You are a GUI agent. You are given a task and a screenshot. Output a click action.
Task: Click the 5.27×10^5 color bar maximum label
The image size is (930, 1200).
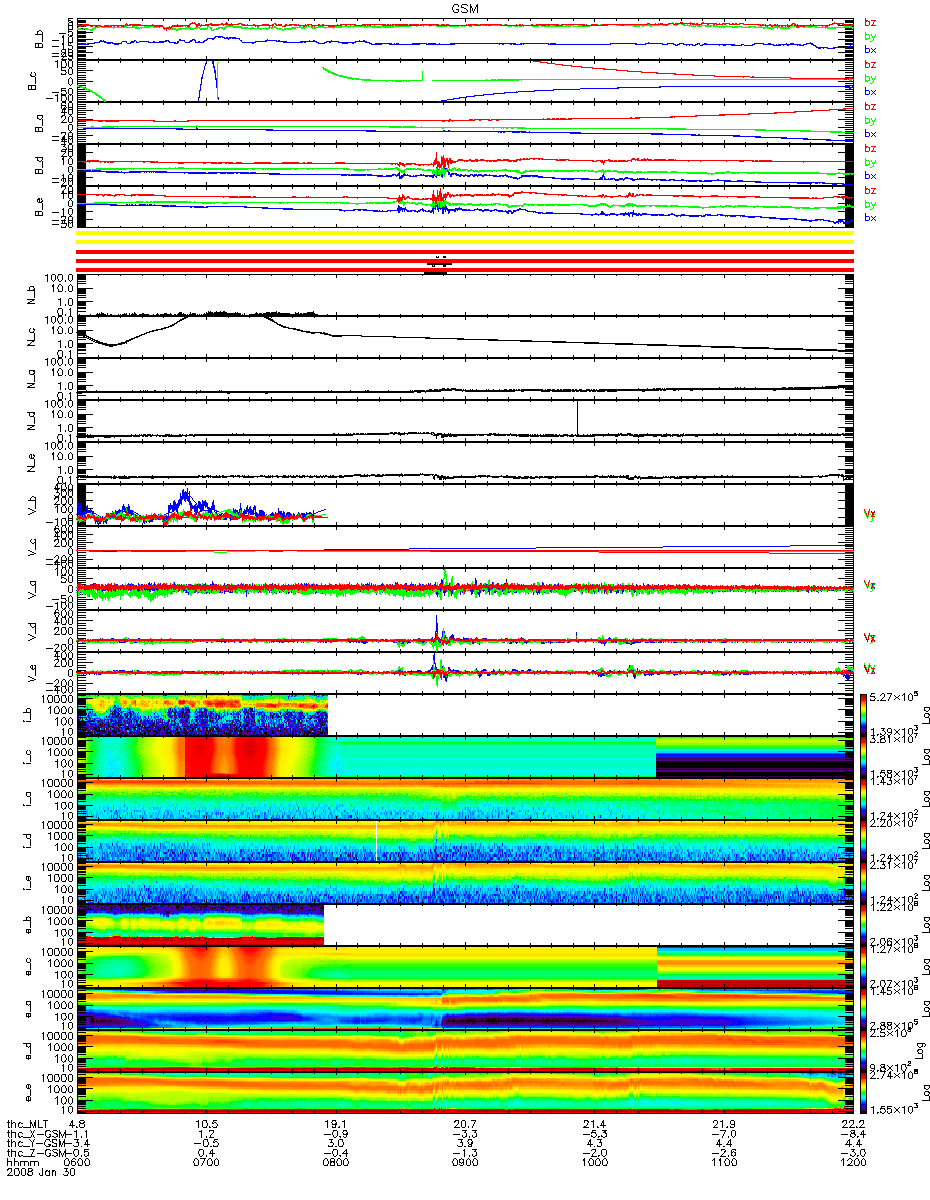[892, 698]
